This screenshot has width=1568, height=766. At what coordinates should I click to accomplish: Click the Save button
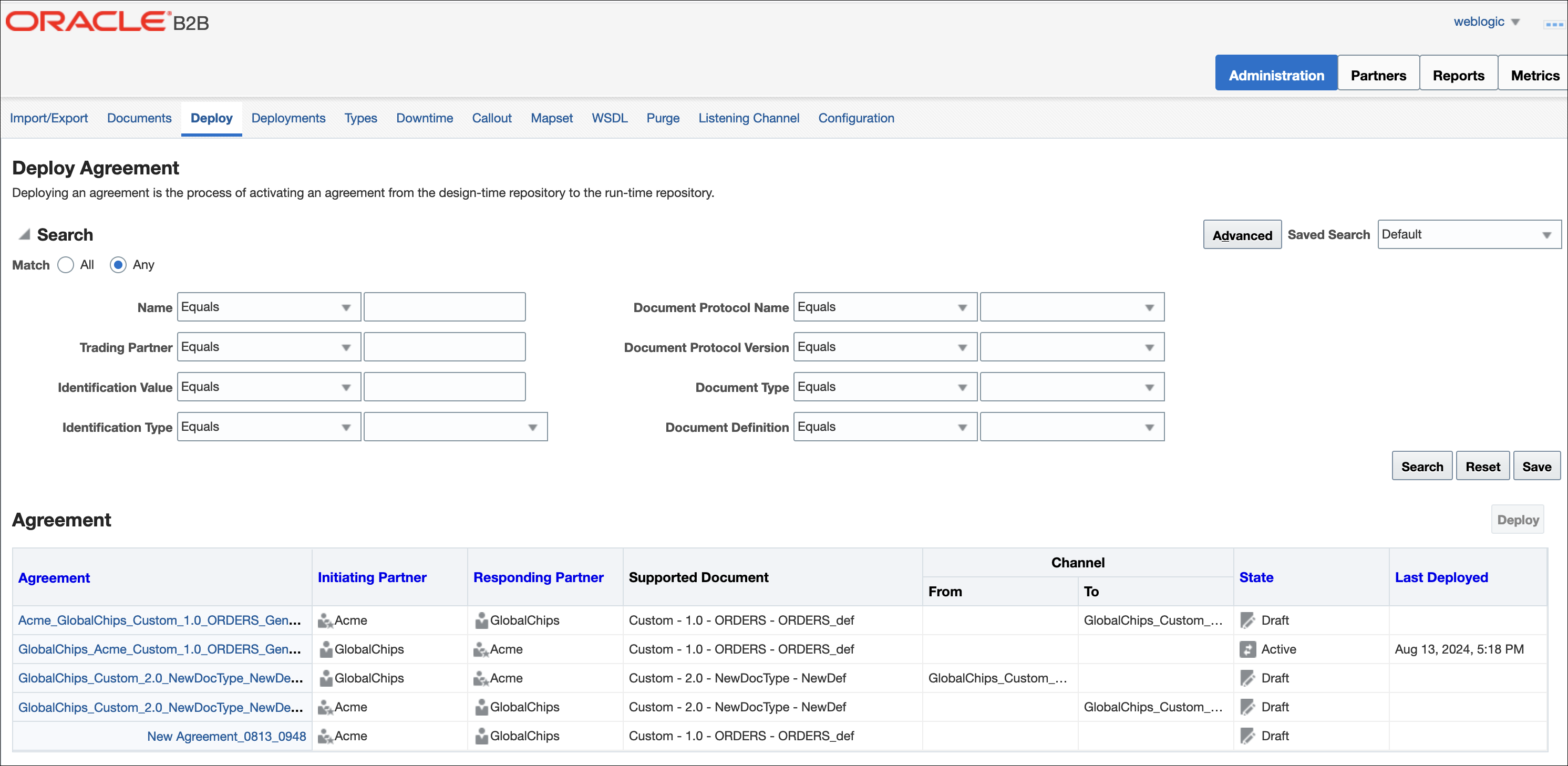1536,466
